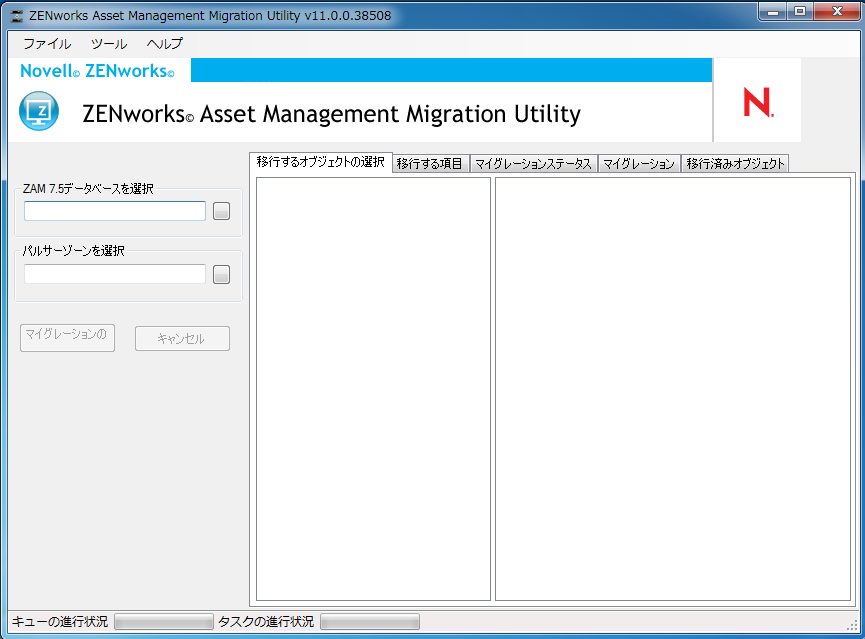Viewport: 865px width, 639px height.
Task: Switch to the マイグレーション tab
Action: [x=639, y=163]
